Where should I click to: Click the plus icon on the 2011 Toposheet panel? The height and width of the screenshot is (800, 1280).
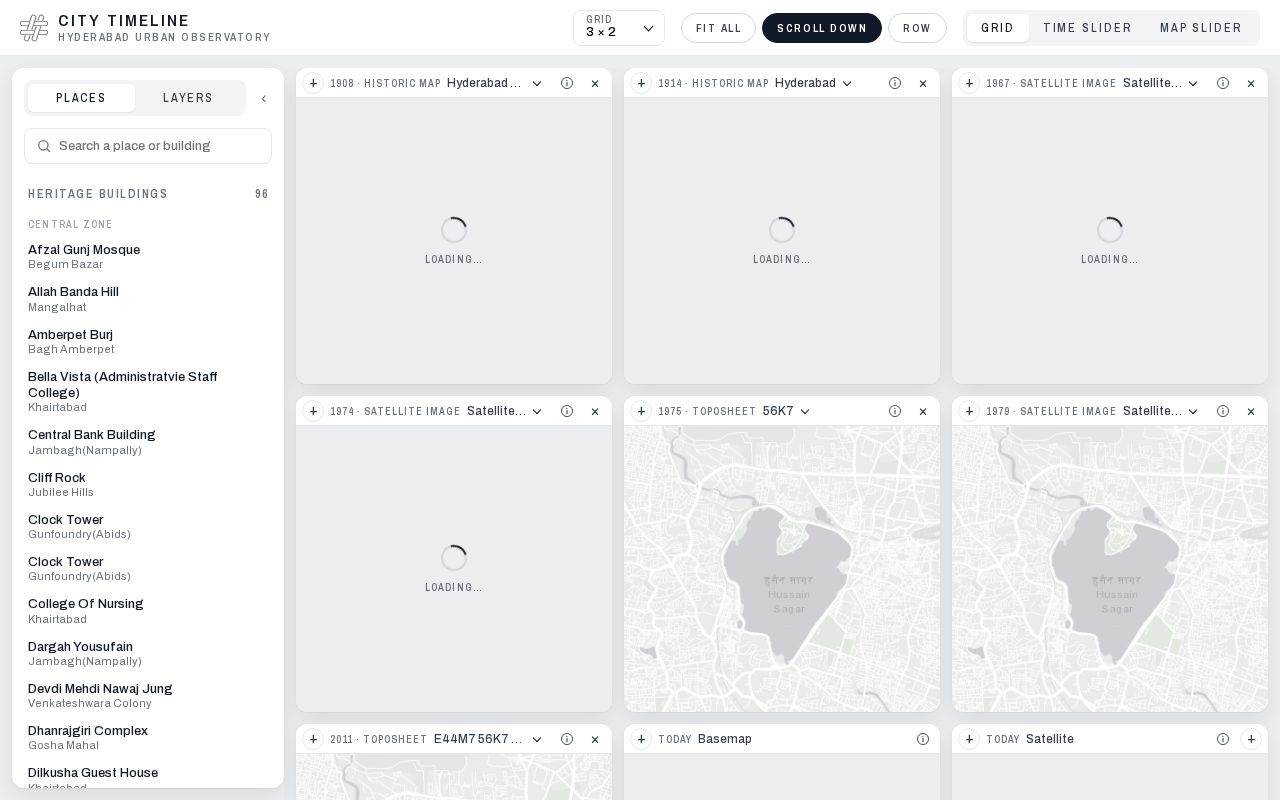coord(313,739)
